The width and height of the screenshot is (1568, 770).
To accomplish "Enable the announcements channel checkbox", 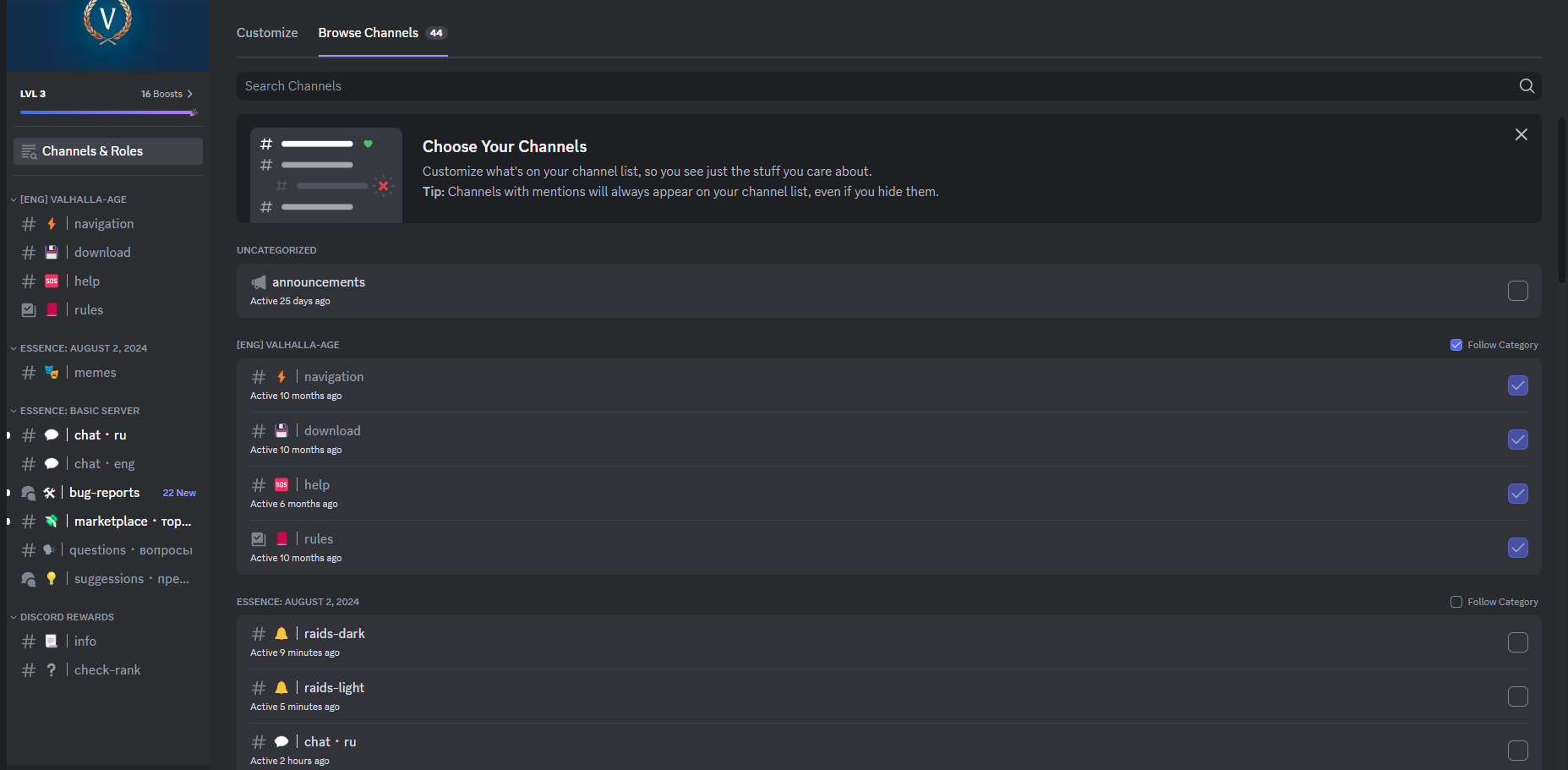I will click(1517, 291).
